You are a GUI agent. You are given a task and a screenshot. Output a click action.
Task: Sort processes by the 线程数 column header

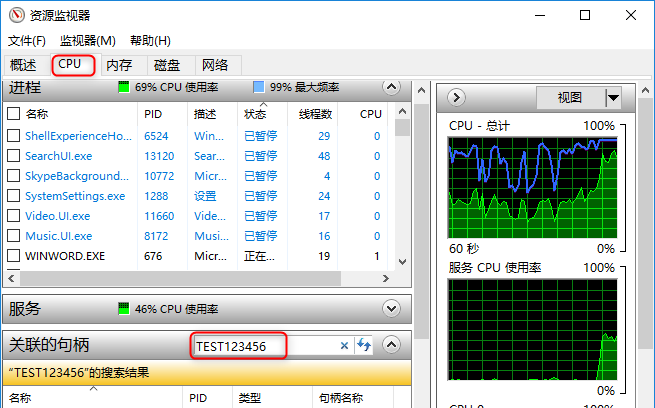tap(312, 114)
